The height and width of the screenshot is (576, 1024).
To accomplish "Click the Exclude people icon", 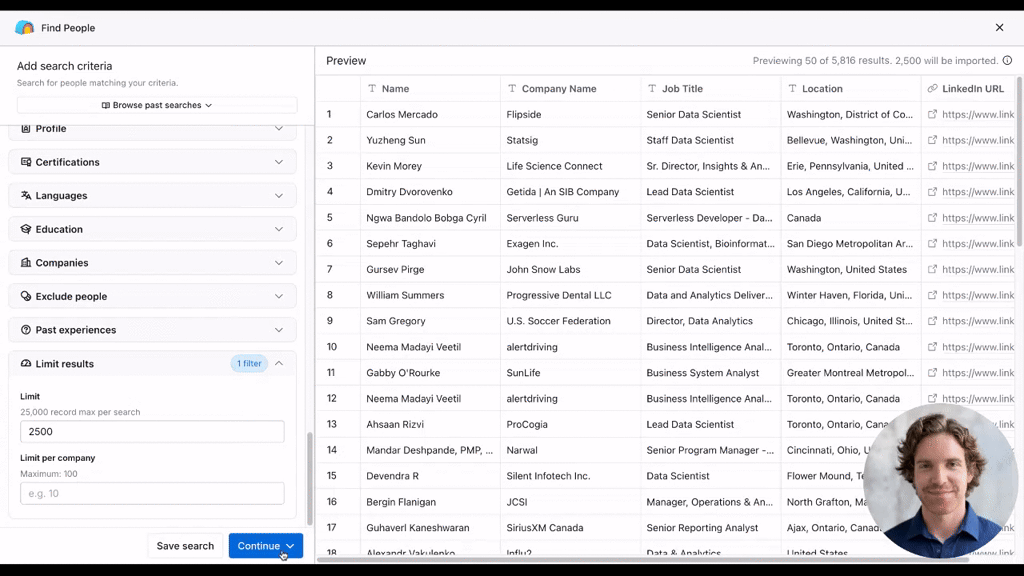I will 26,297.
